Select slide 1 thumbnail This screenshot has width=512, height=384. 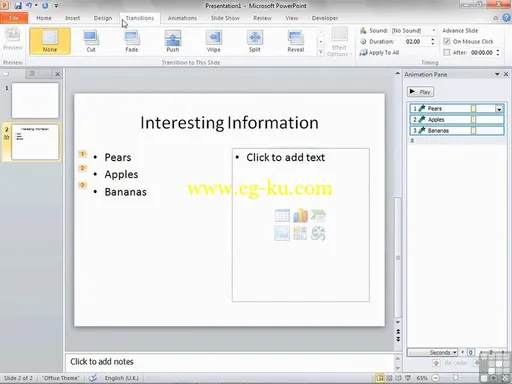(35, 100)
